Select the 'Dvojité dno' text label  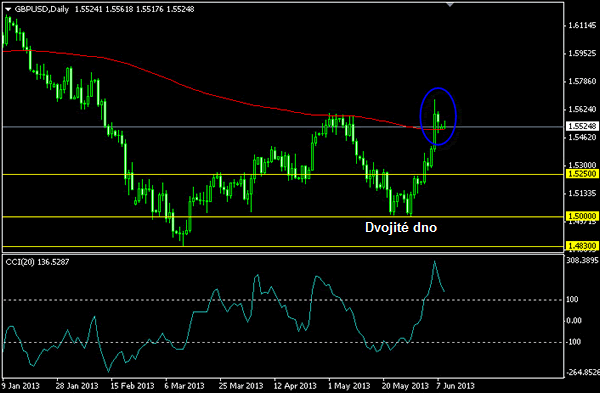(401, 227)
